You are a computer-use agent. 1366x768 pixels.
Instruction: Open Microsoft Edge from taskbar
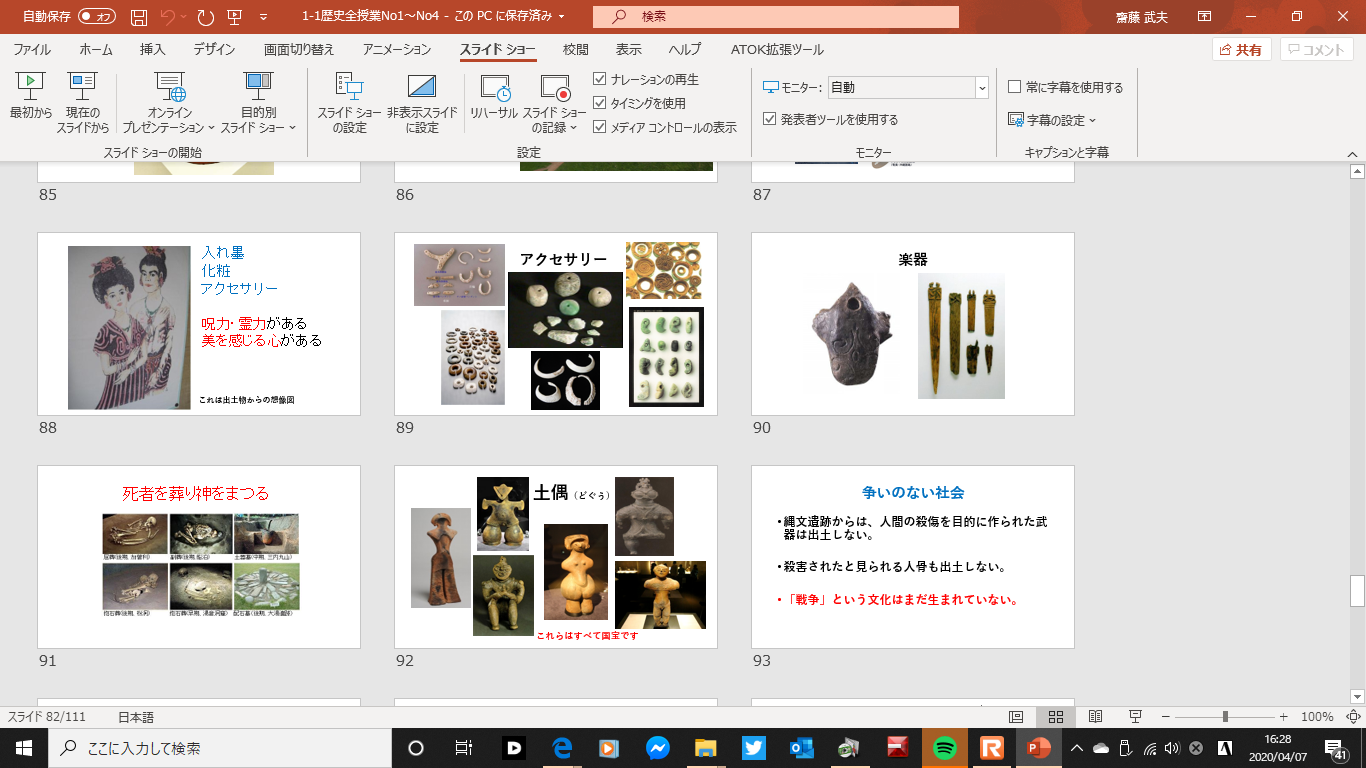pyautogui.click(x=561, y=747)
